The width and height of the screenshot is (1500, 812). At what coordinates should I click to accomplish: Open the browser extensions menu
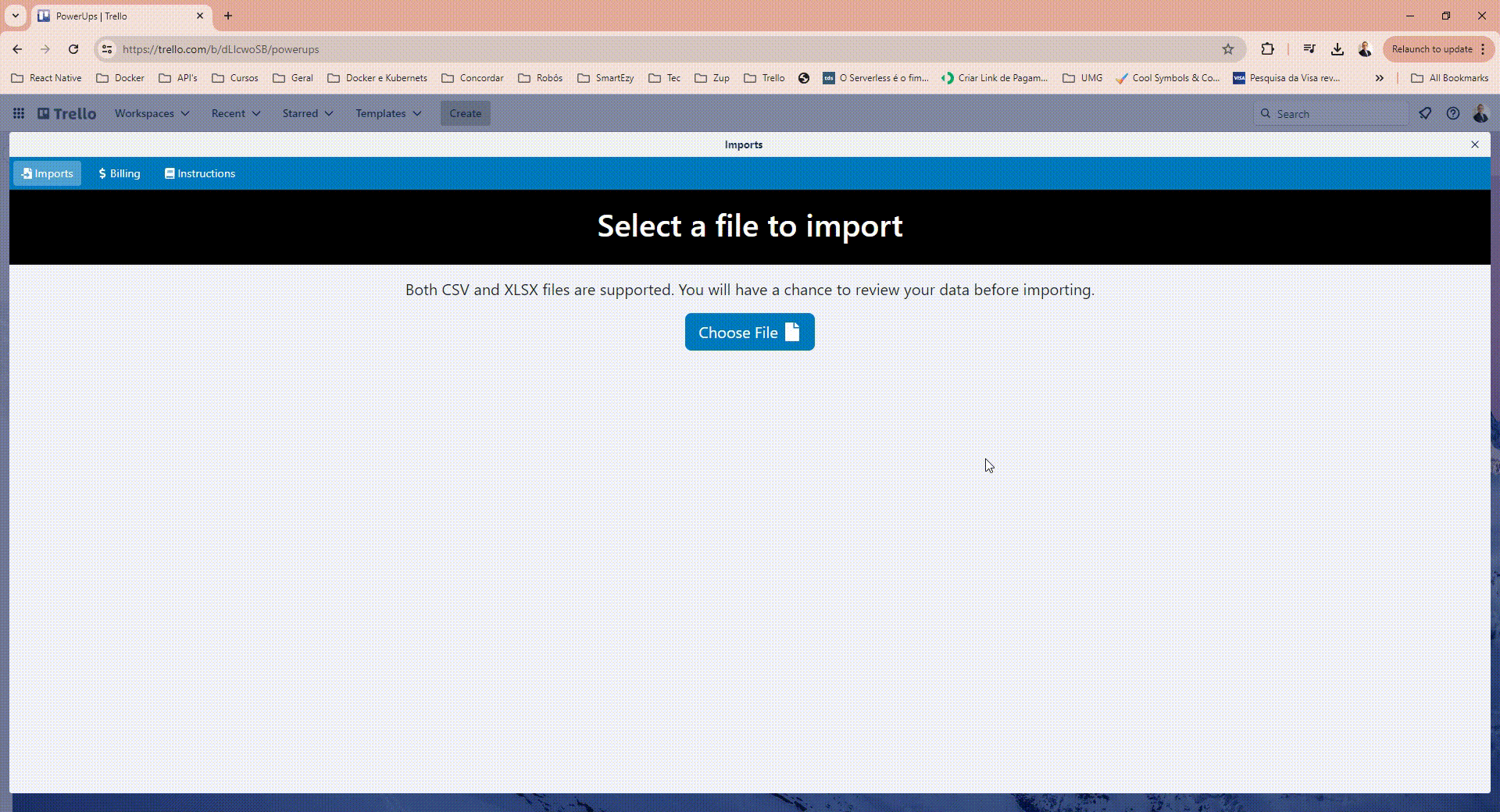[x=1268, y=48]
